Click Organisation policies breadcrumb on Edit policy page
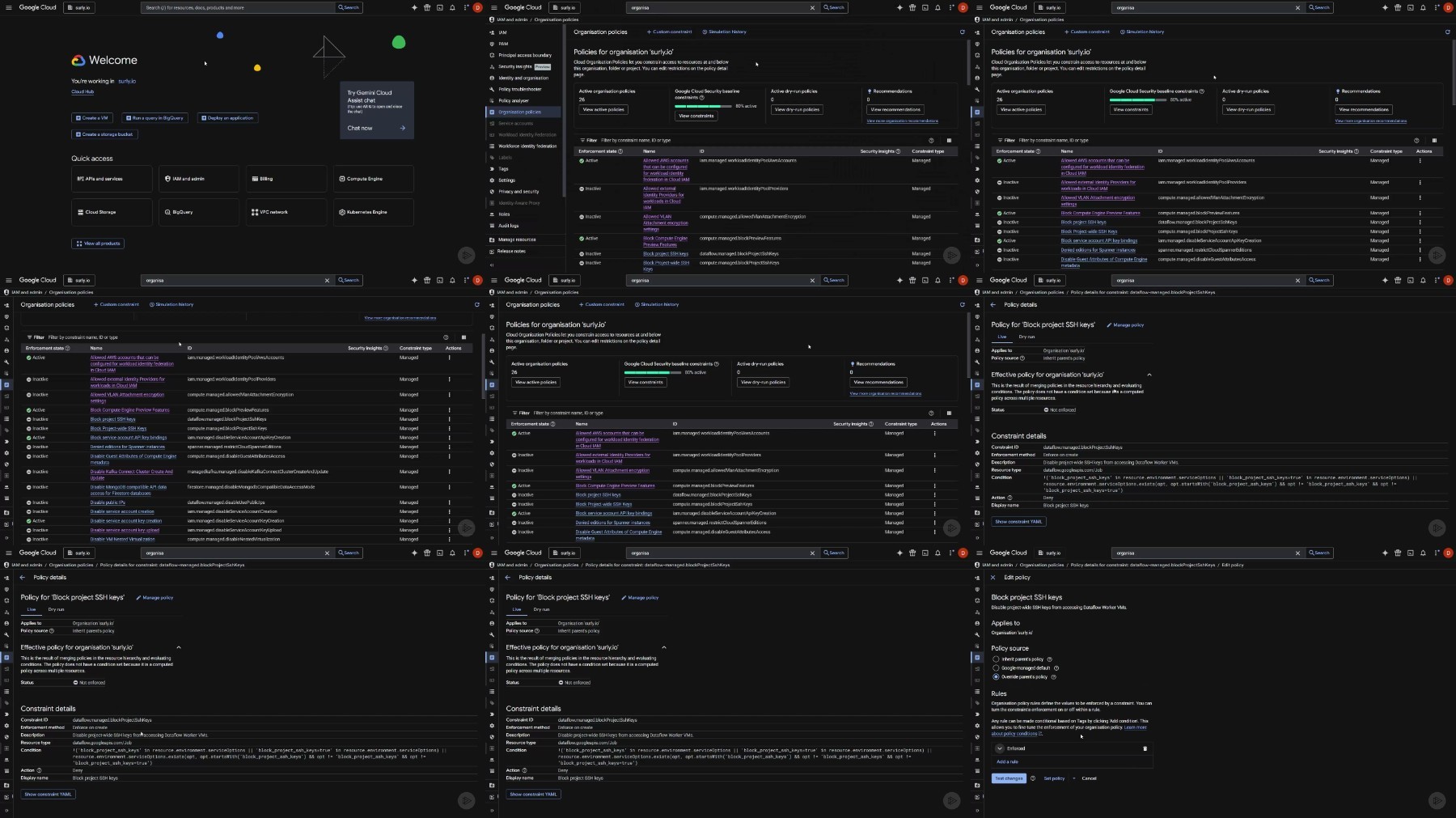Viewport: 1456px width, 818px height. coord(1042,565)
